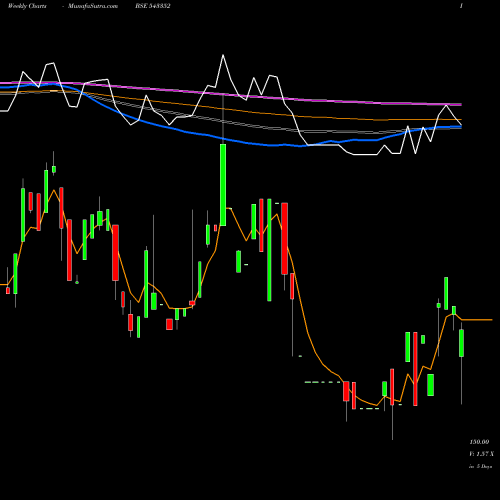Click the 'in 5 Days' label
The height and width of the screenshot is (500, 500).
481,466
